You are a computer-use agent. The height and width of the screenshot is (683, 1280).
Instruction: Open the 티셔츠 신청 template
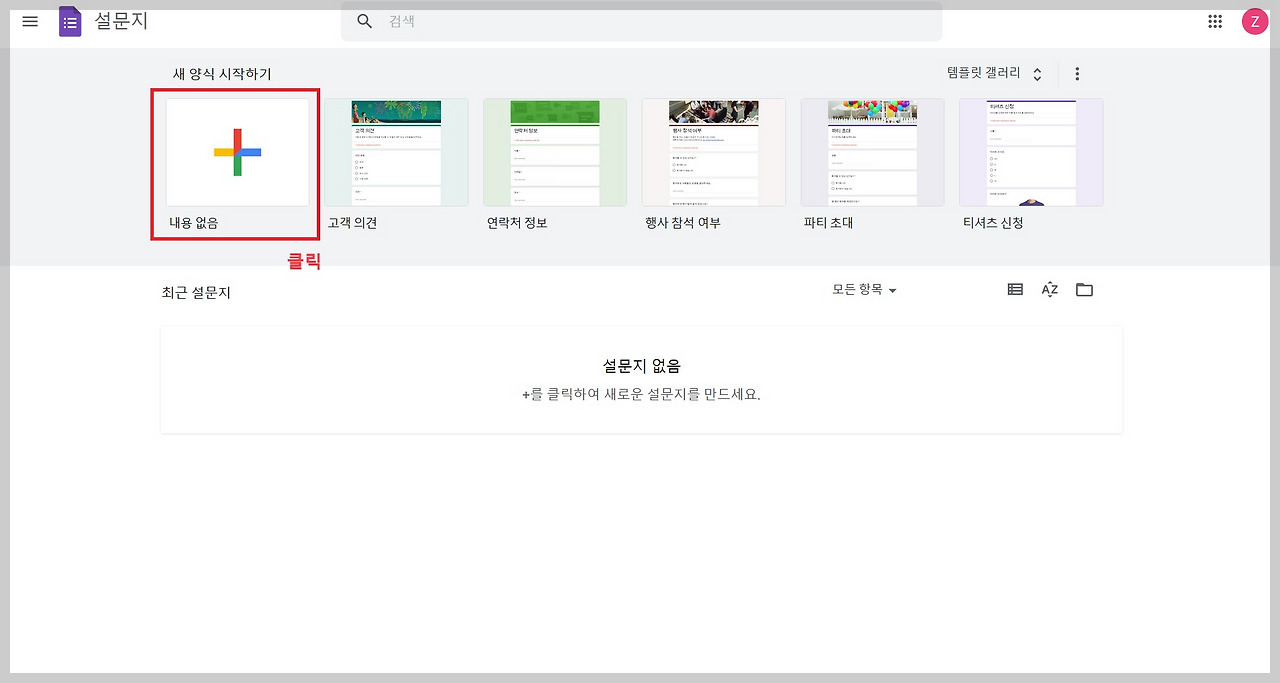point(1031,152)
